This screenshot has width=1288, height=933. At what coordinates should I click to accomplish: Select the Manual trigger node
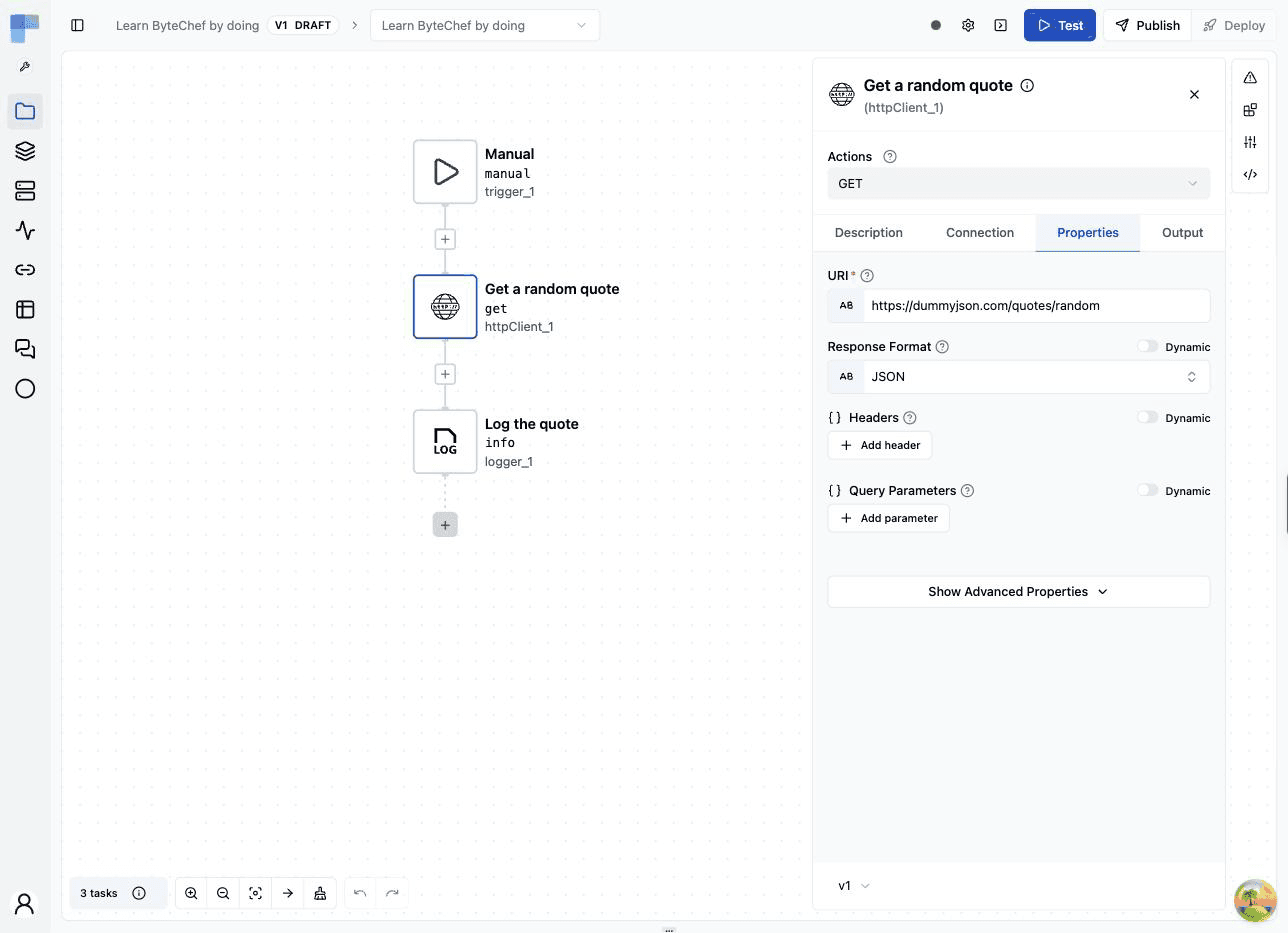445,172
